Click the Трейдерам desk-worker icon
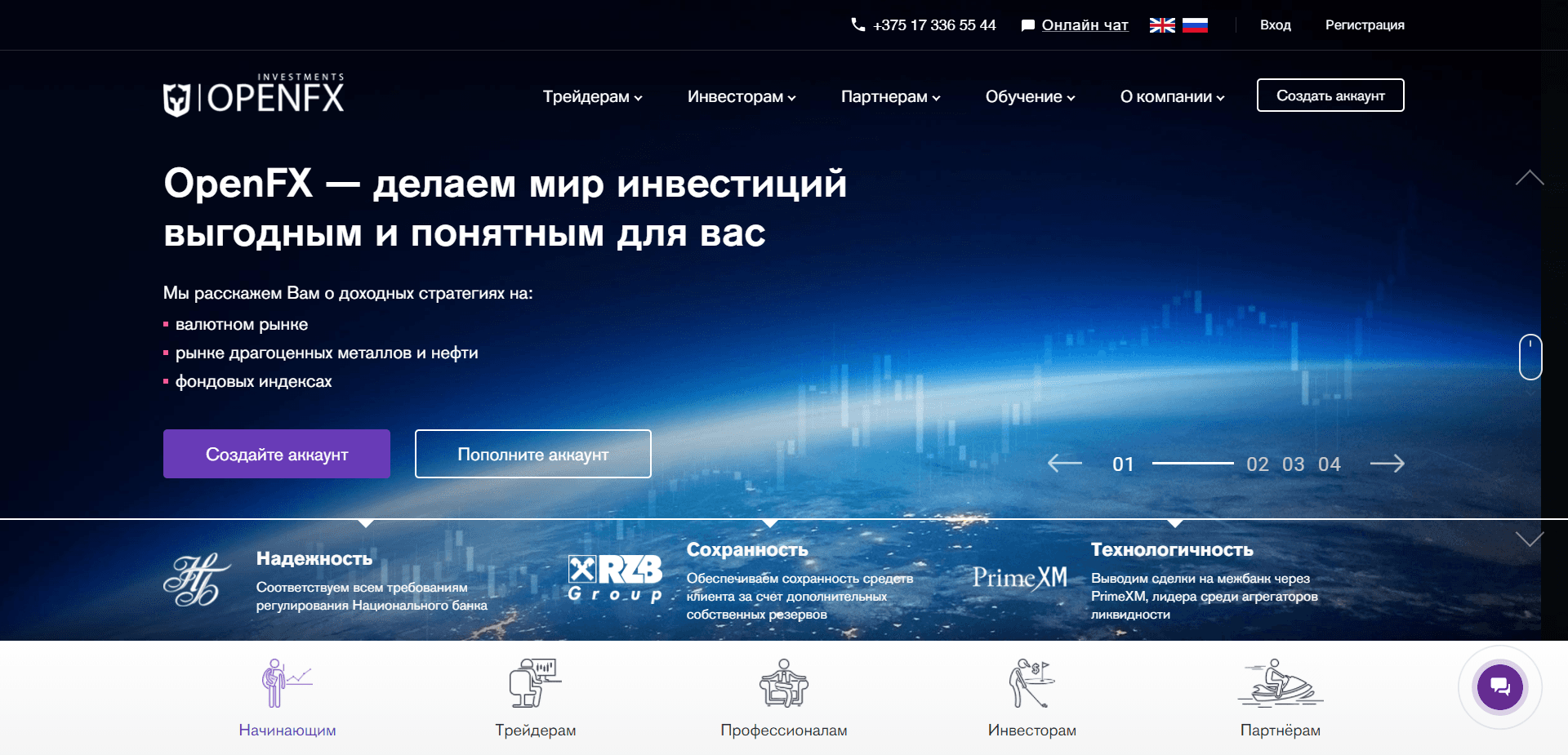The height and width of the screenshot is (755, 1568). point(535,684)
